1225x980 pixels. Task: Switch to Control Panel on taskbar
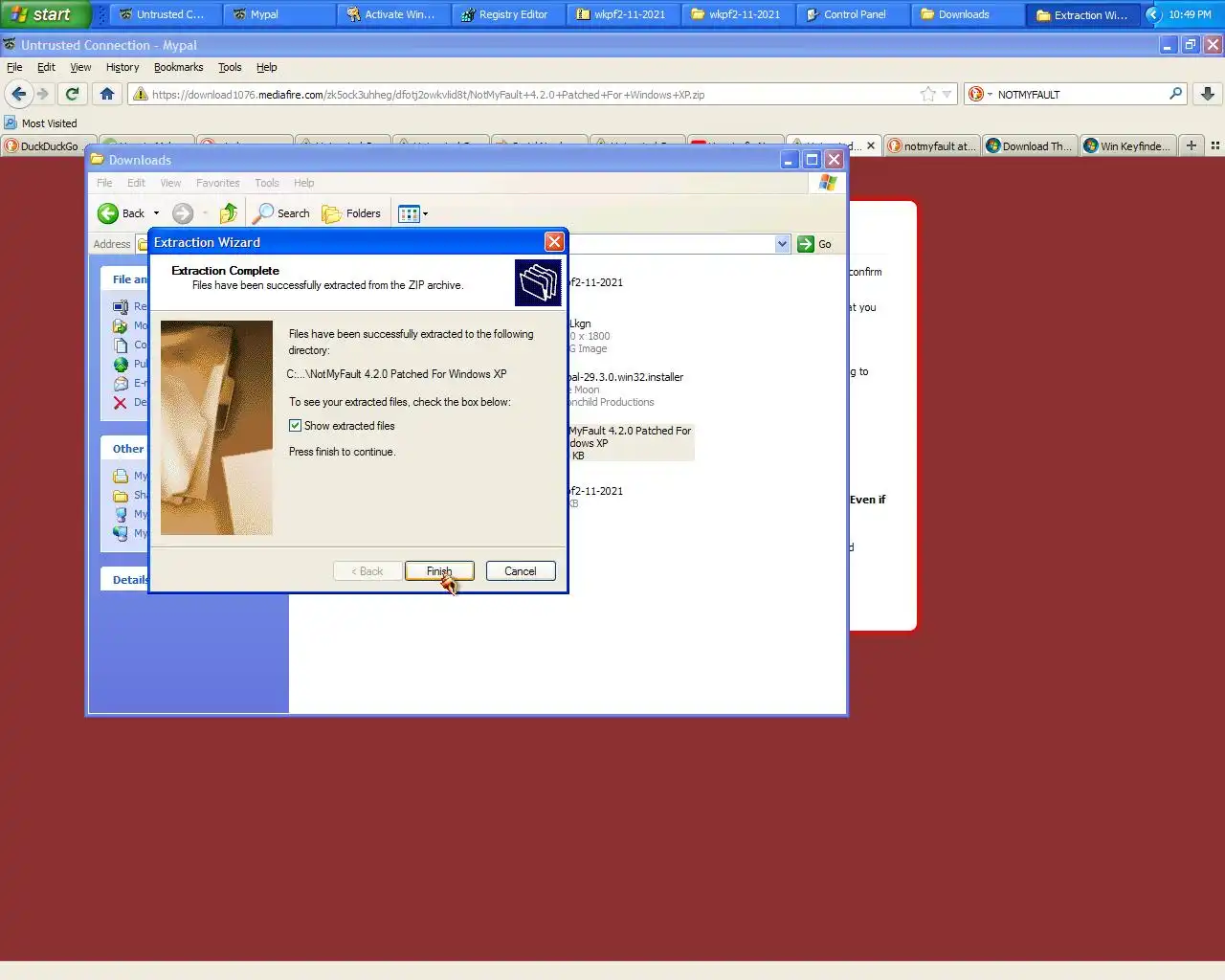coord(851,14)
